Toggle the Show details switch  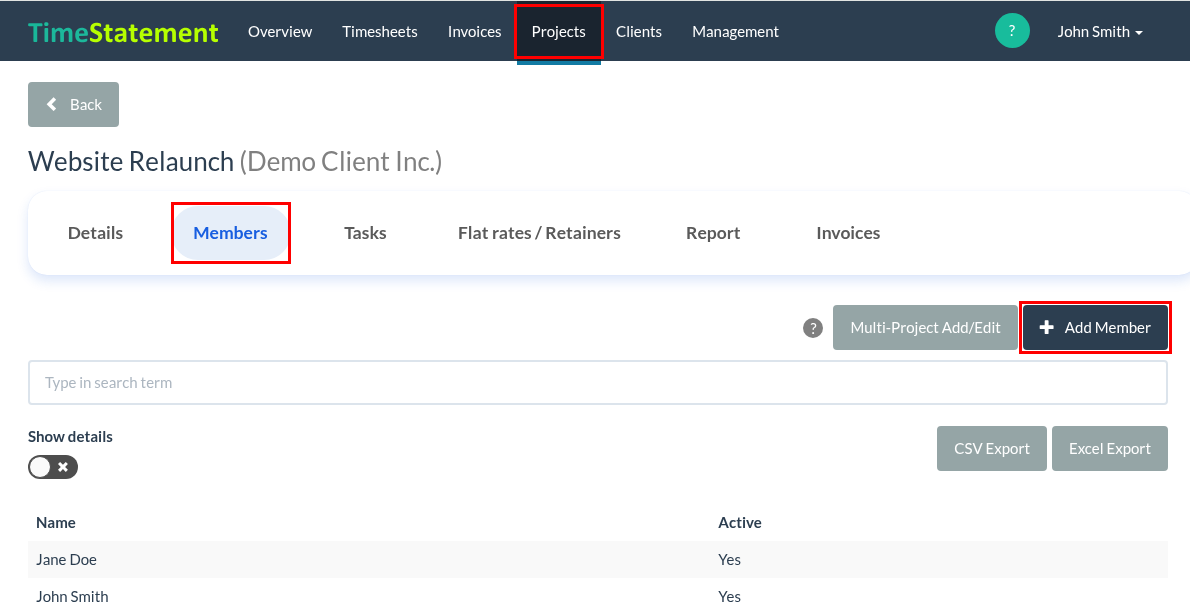pyautogui.click(x=53, y=467)
